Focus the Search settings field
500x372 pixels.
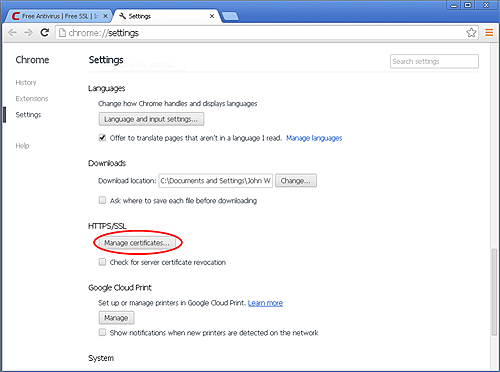tap(434, 61)
